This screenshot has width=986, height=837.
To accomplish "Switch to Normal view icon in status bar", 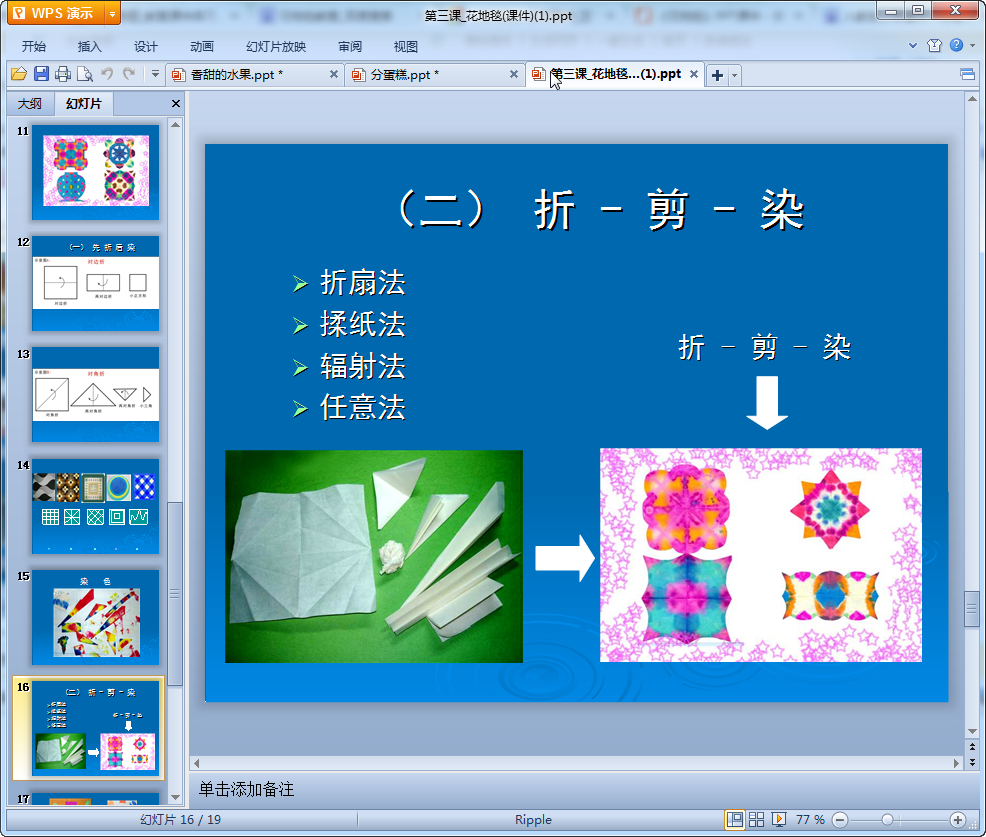I will tap(734, 819).
